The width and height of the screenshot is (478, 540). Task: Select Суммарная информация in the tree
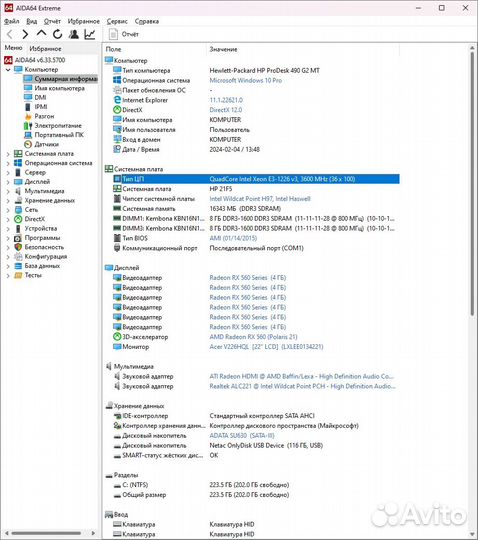click(60, 79)
